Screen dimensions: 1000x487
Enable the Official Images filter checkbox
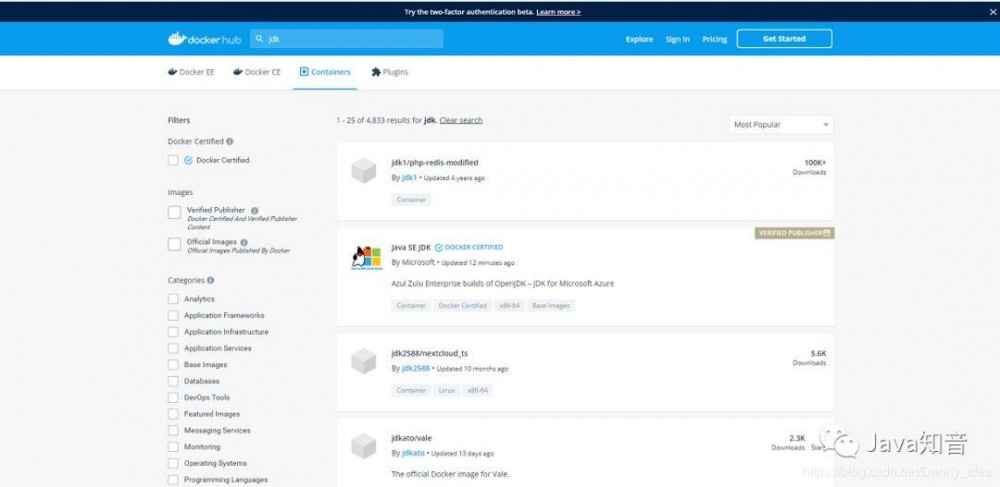174,244
